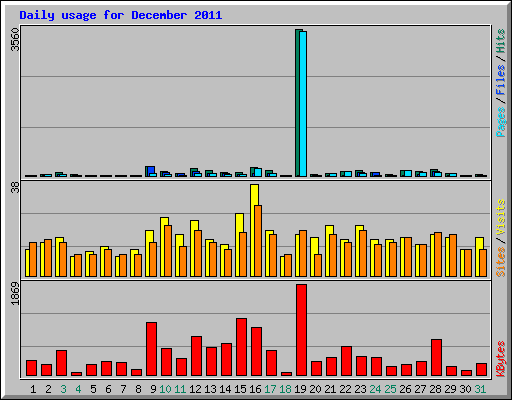The height and width of the screenshot is (400, 512).
Task: Click the 'KBytes' legend label
Action: [501, 359]
